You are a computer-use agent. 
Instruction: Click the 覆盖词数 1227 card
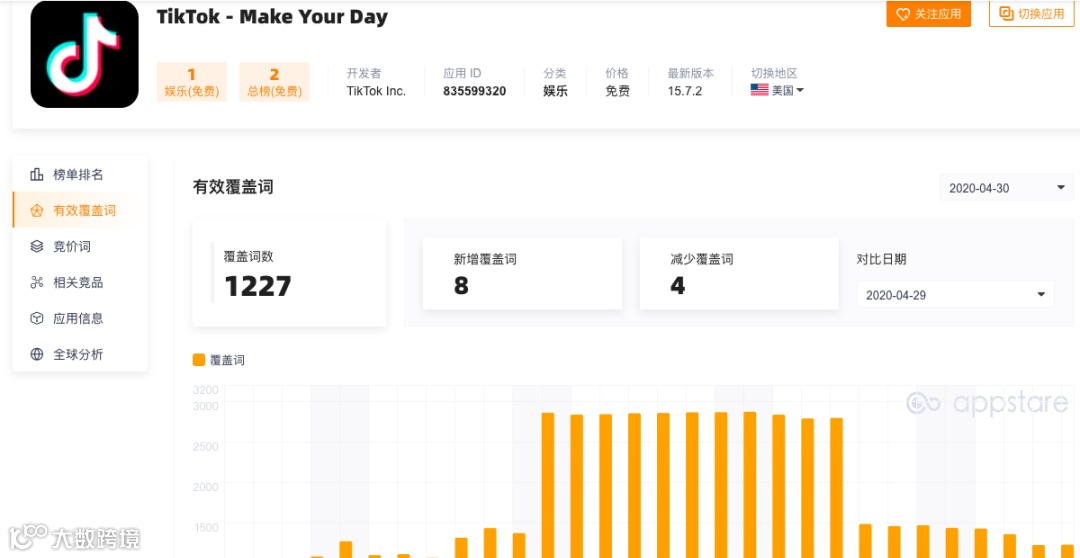pos(289,273)
